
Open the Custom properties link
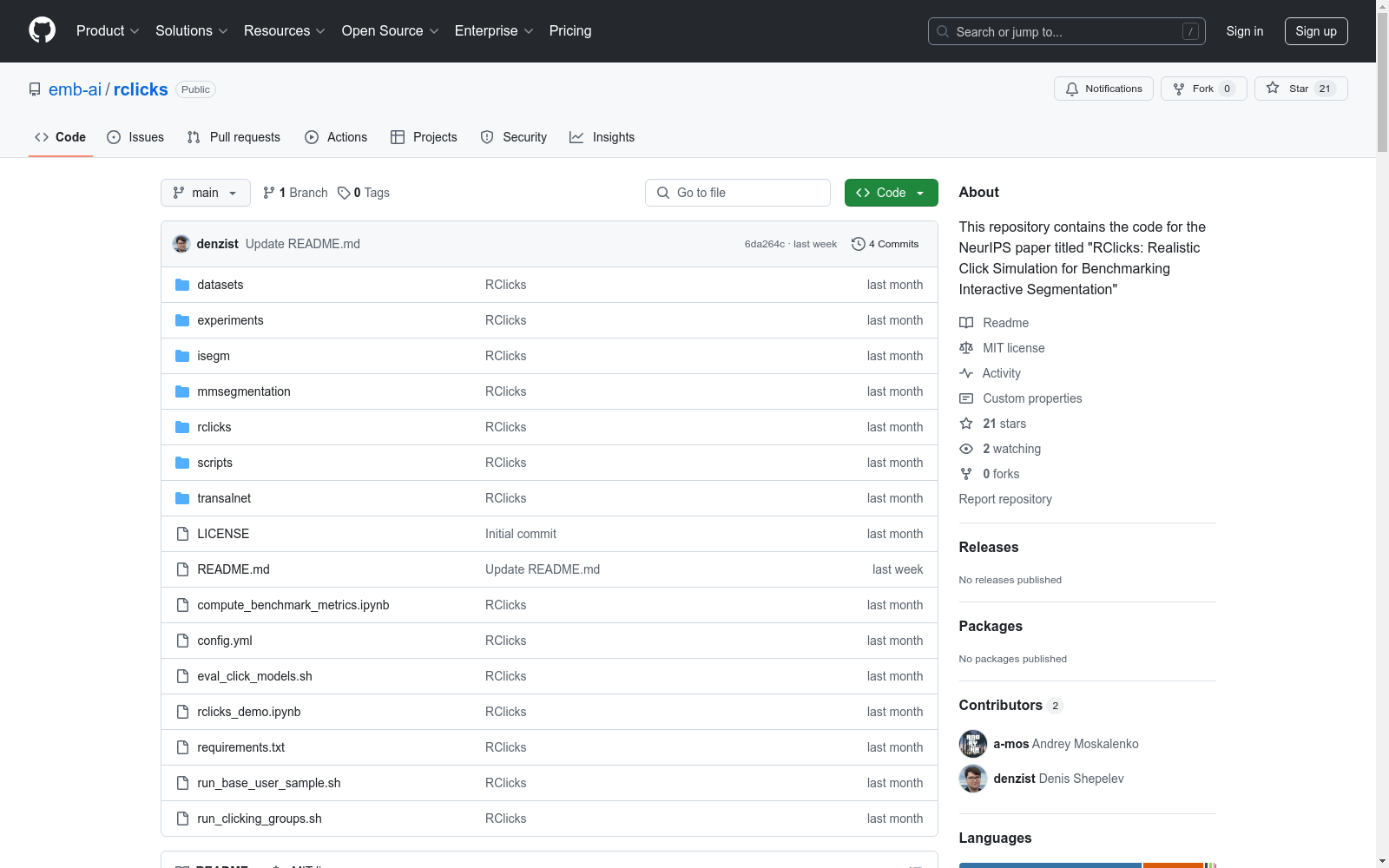click(1021, 398)
